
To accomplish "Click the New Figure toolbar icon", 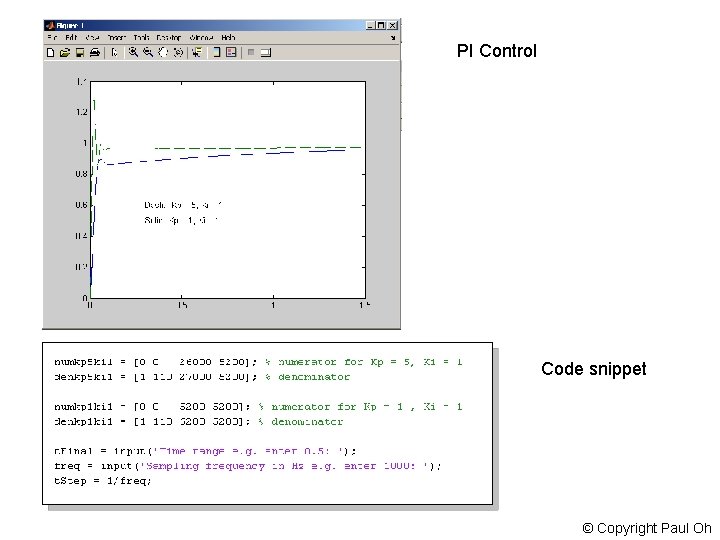I will tap(51, 53).
